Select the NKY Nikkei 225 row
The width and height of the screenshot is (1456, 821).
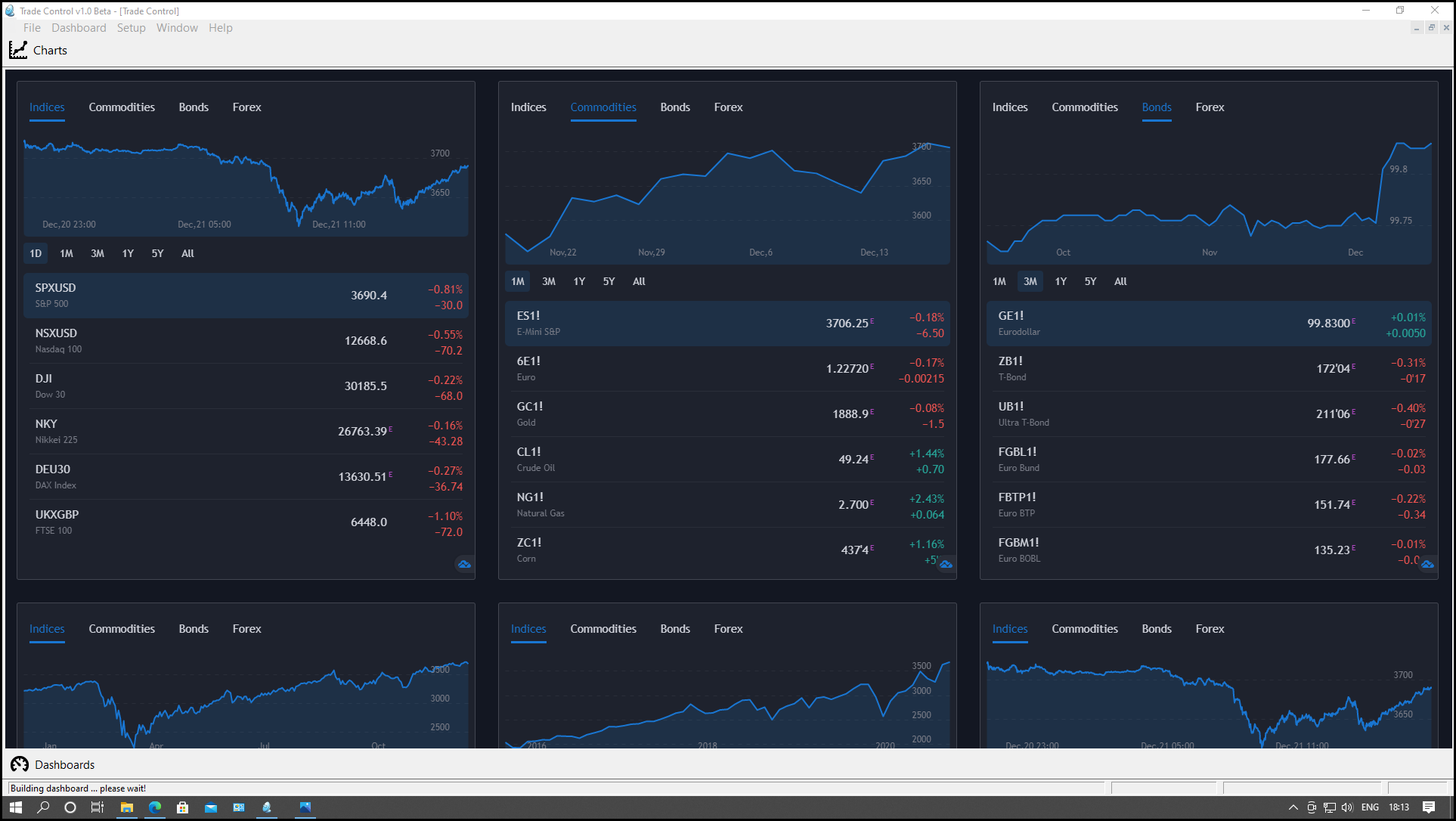(246, 432)
